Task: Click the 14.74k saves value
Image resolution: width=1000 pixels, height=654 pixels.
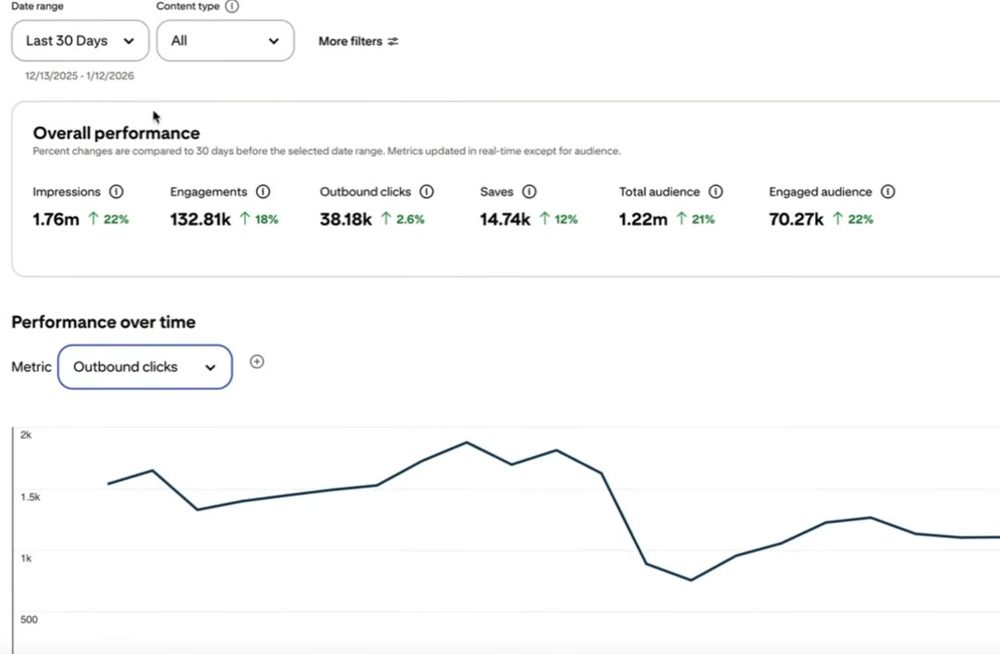Action: pos(505,219)
